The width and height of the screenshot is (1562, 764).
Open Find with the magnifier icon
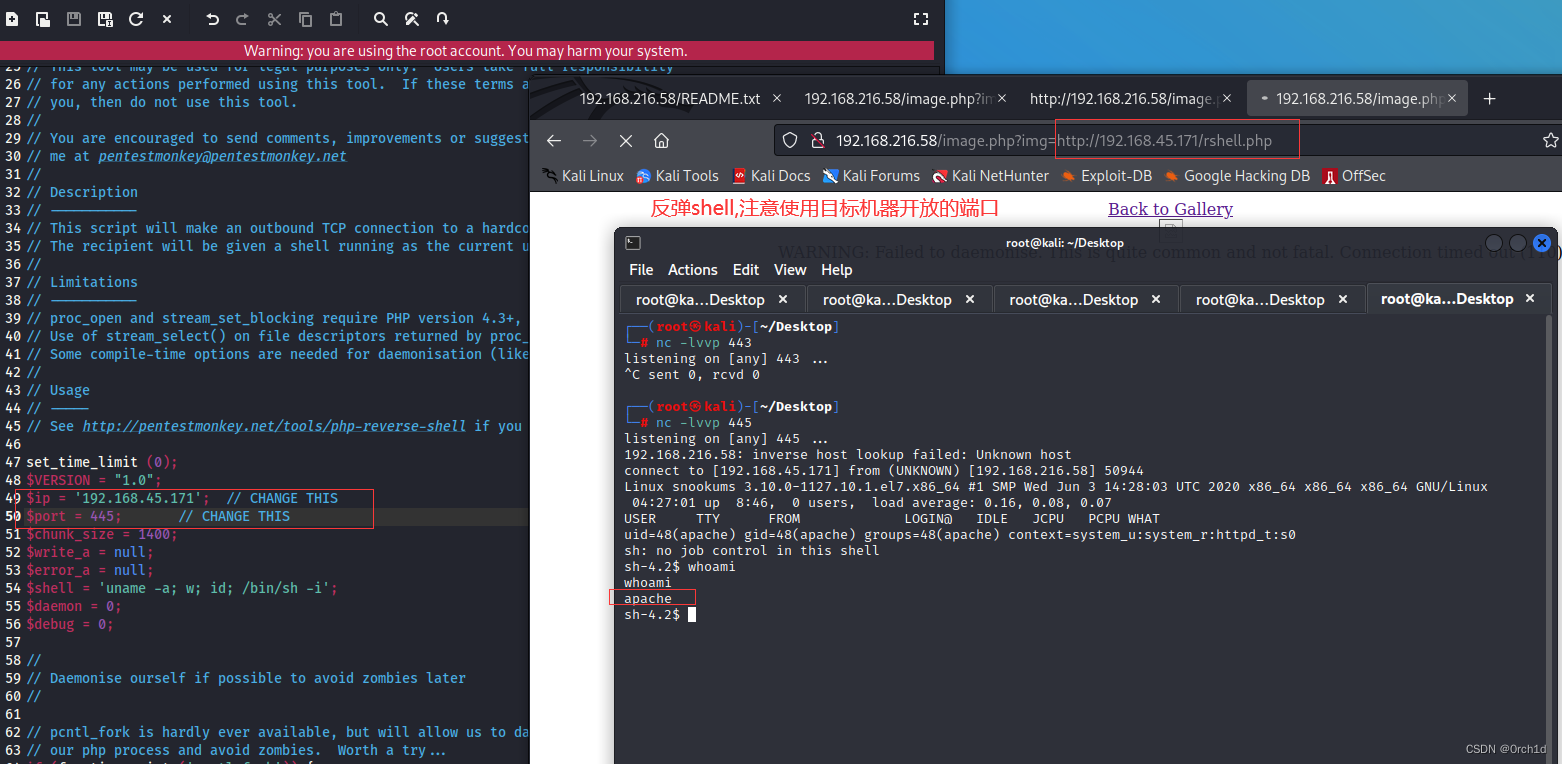point(381,19)
